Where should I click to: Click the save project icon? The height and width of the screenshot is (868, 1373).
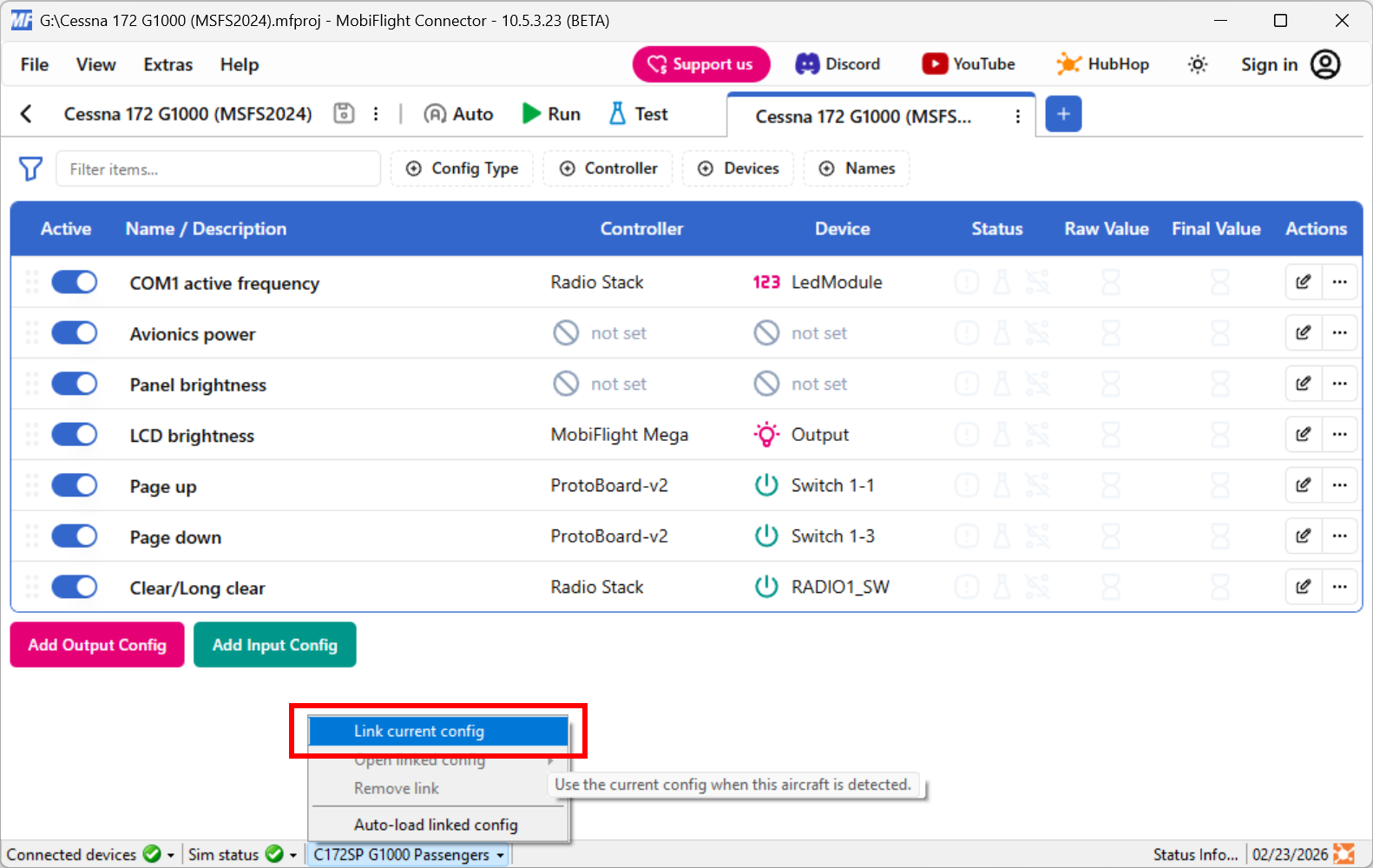coord(344,114)
